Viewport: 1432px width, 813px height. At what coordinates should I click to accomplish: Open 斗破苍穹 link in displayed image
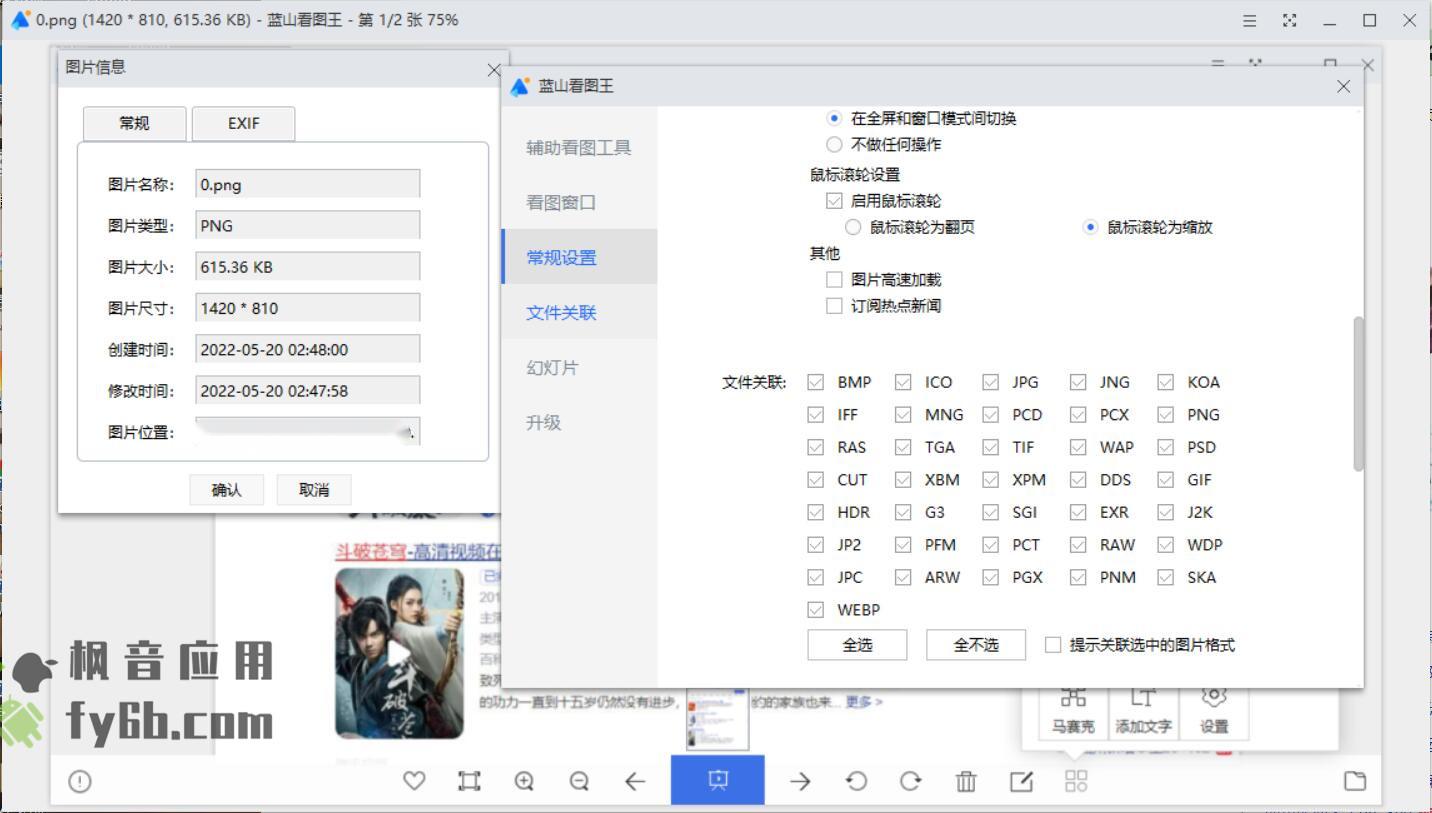418,551
